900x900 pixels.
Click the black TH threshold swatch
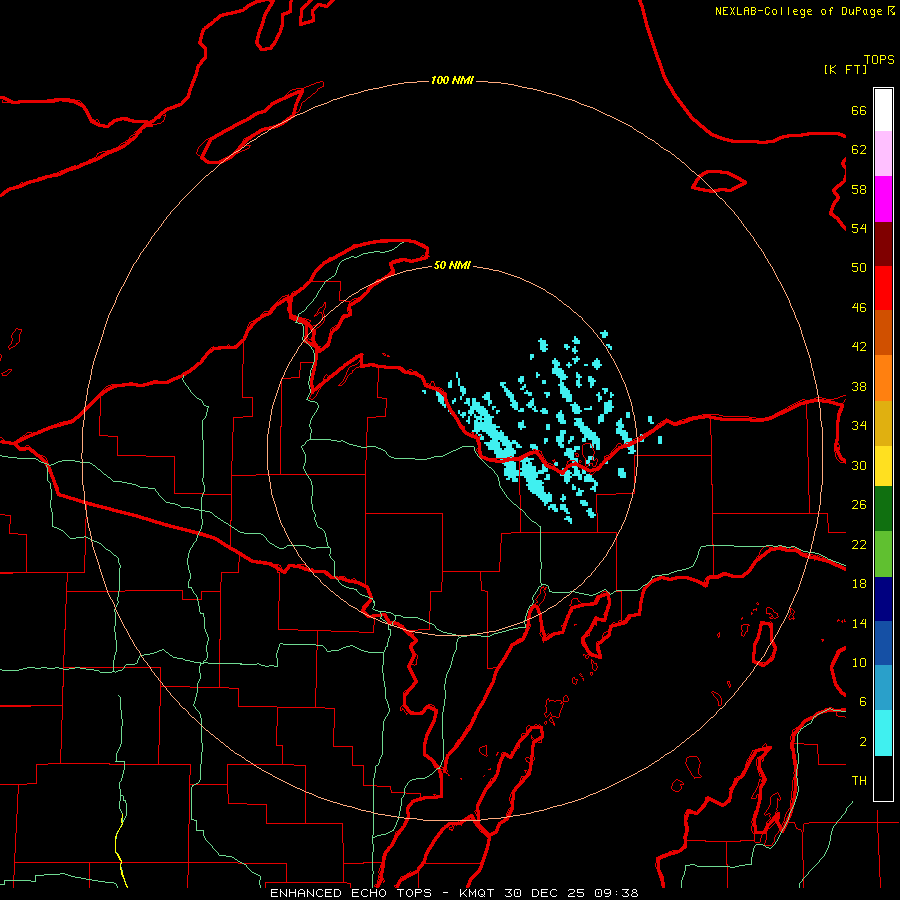[x=883, y=778]
